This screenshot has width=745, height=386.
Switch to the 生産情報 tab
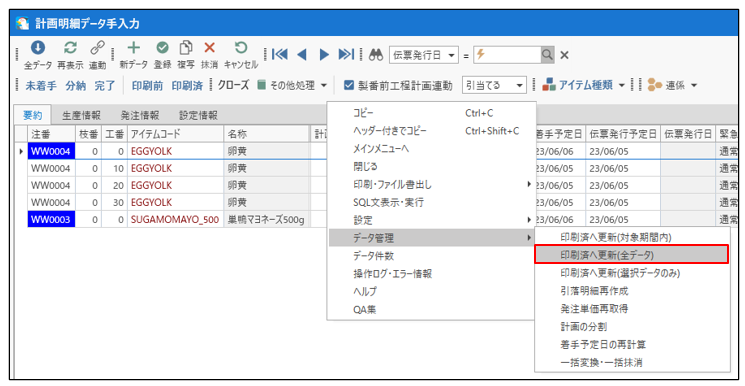pyautogui.click(x=81, y=115)
